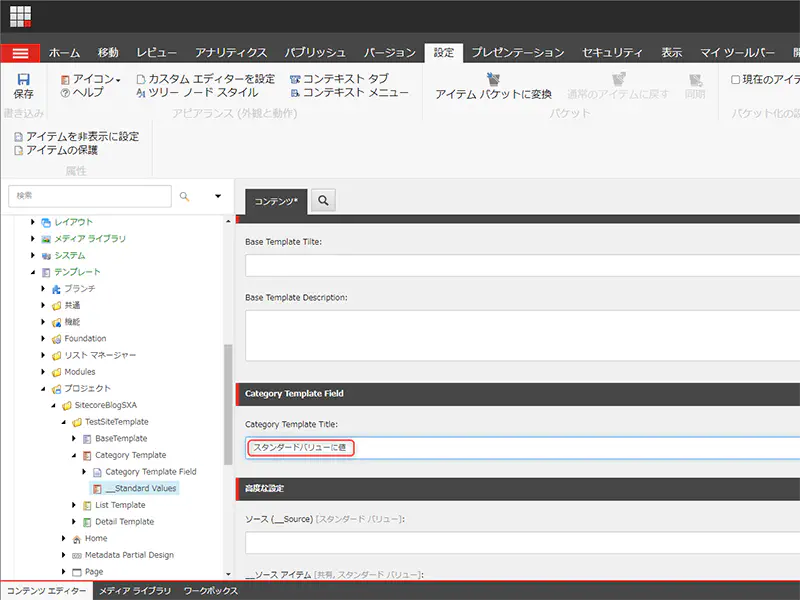
Task: Select the リスト マネージャー folder
Action: (100, 355)
